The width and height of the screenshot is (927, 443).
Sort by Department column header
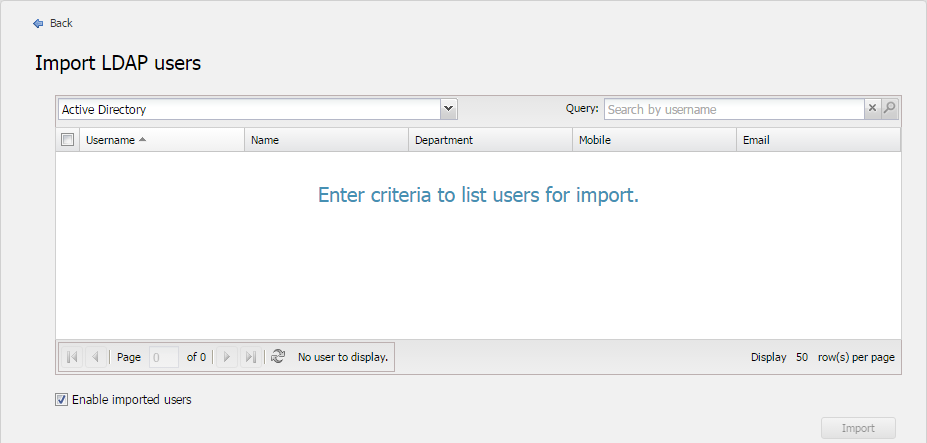444,140
